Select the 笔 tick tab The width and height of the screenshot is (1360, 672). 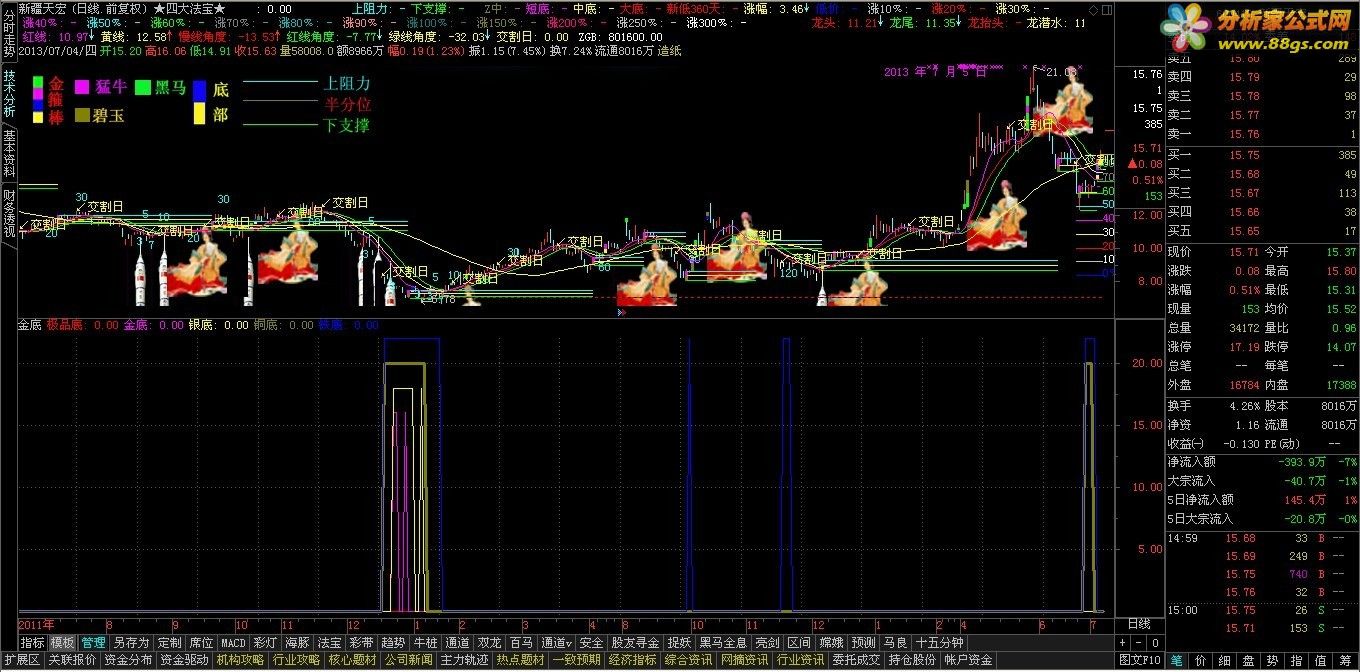point(1177,660)
